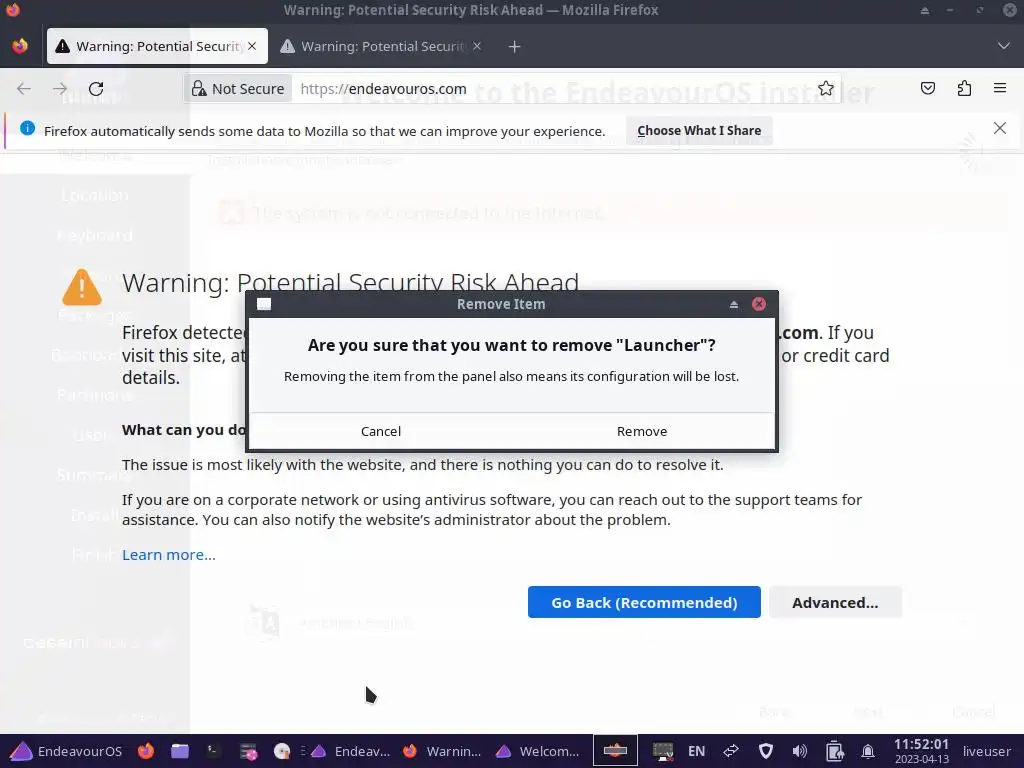
Task: Open a new tab with the plus button
Action: [515, 46]
